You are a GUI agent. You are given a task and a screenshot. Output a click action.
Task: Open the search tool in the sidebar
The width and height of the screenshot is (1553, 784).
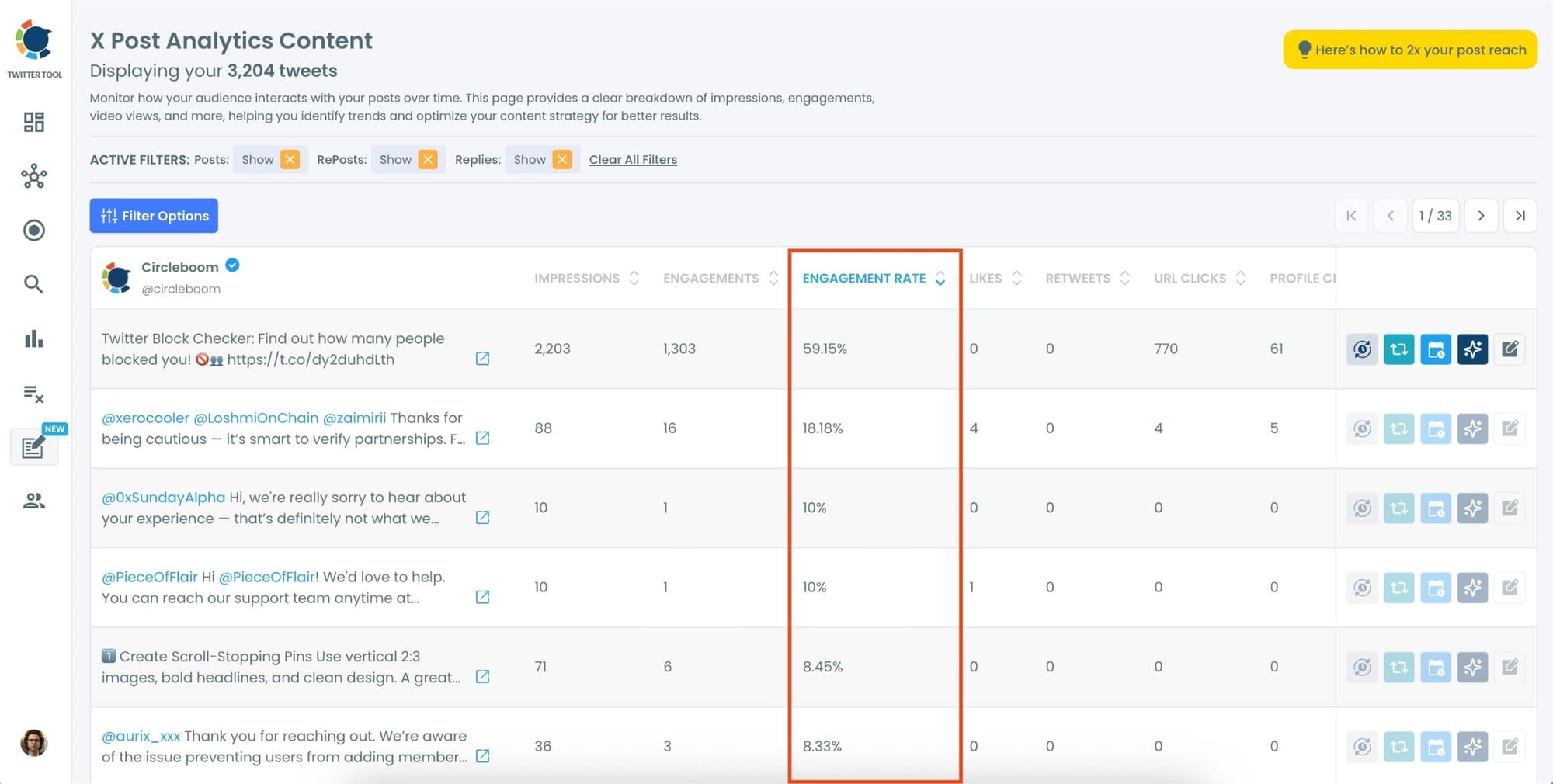pos(33,284)
